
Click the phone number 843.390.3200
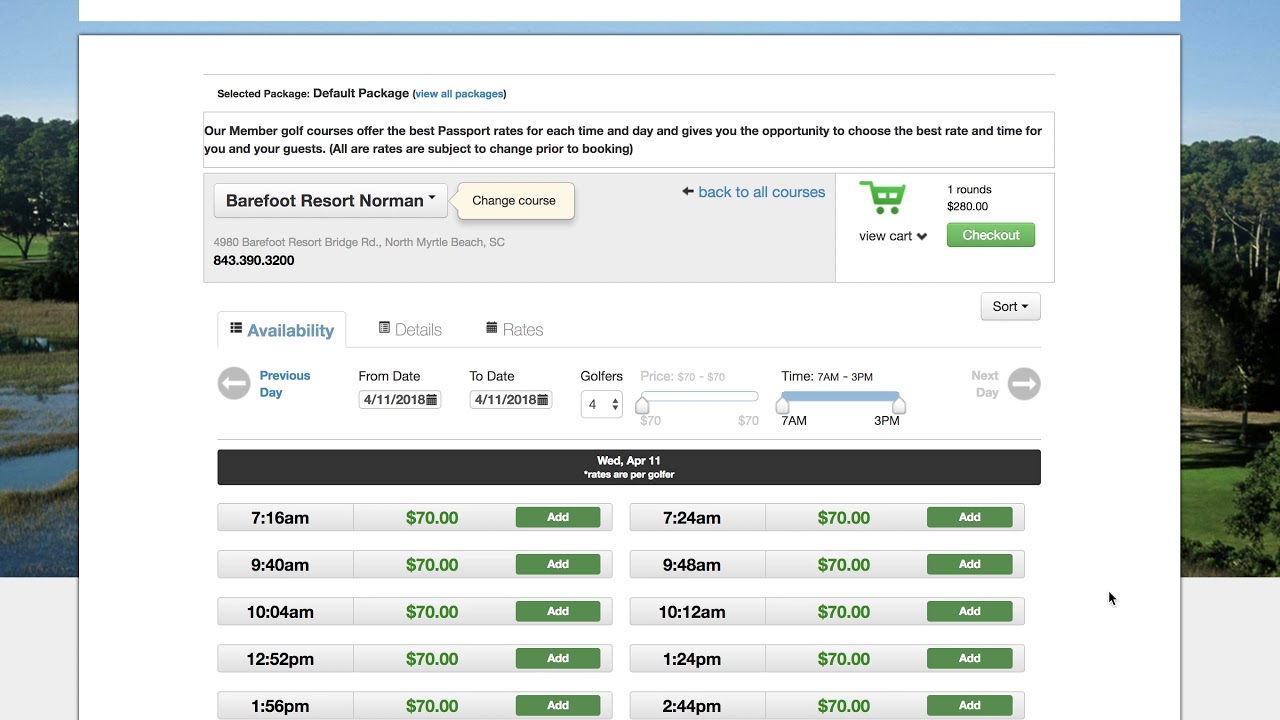254,260
